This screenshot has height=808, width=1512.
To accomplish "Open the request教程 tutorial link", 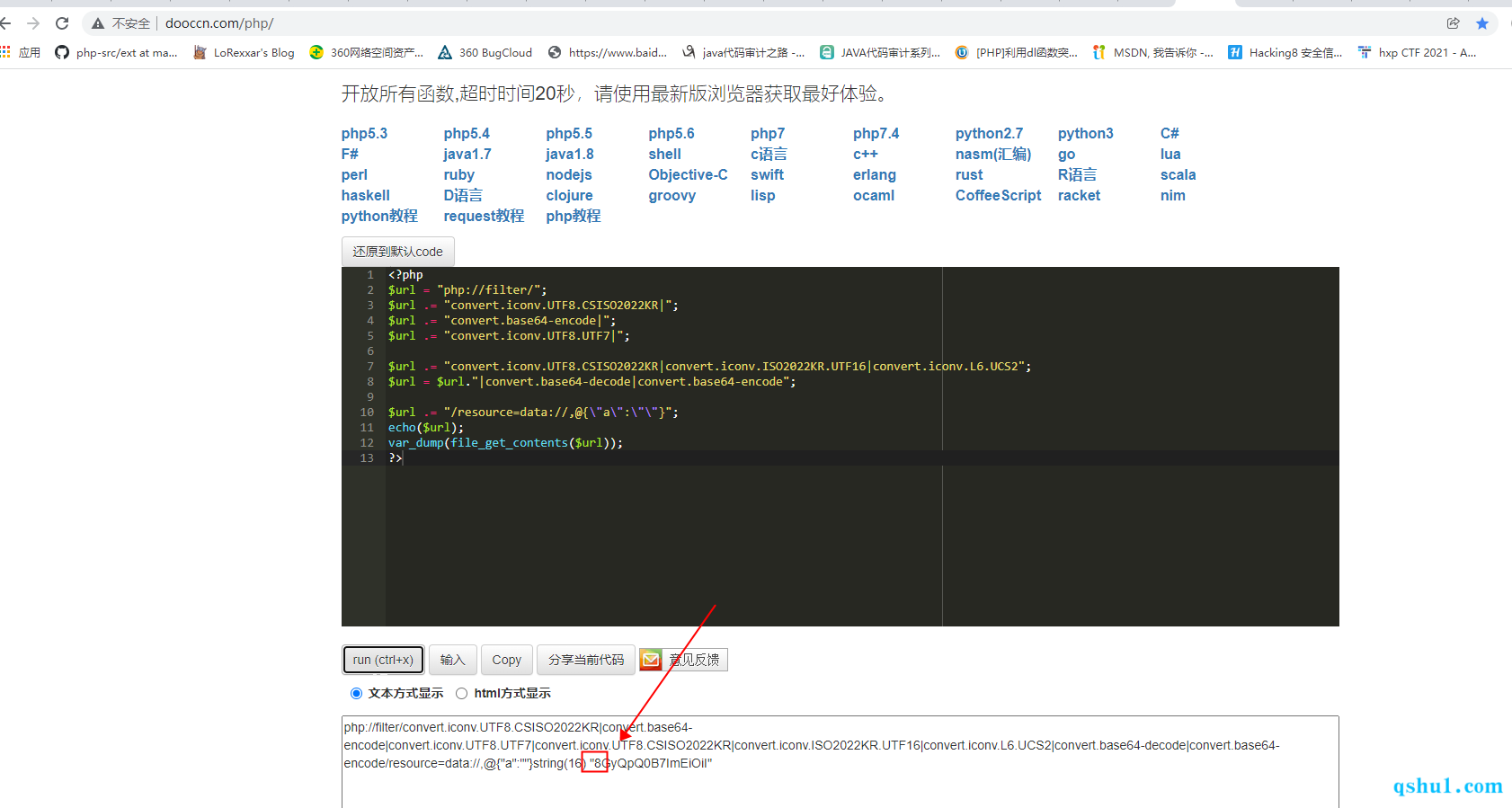I will [484, 216].
